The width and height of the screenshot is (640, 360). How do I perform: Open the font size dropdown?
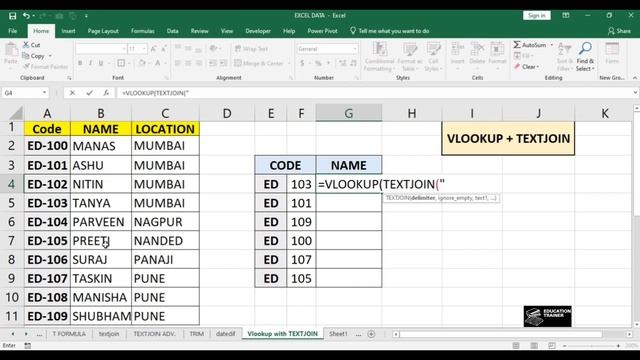[144, 49]
